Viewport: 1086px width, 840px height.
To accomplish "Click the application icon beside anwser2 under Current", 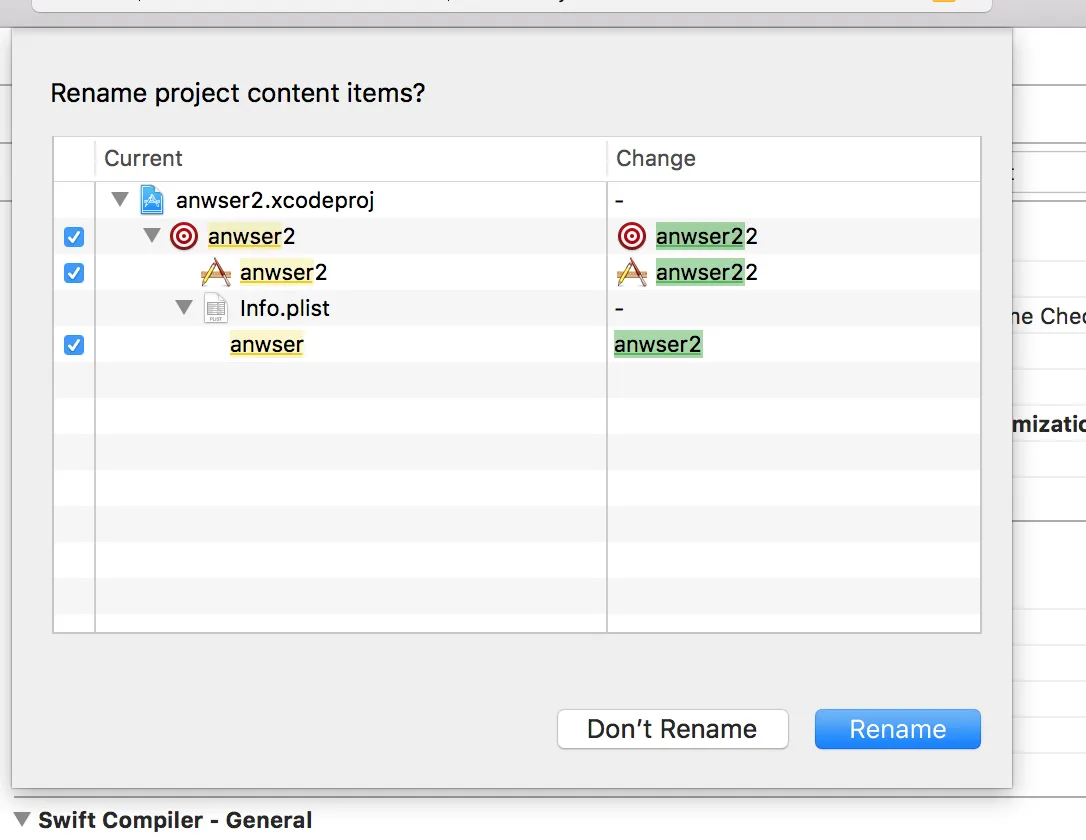I will pyautogui.click(x=216, y=272).
